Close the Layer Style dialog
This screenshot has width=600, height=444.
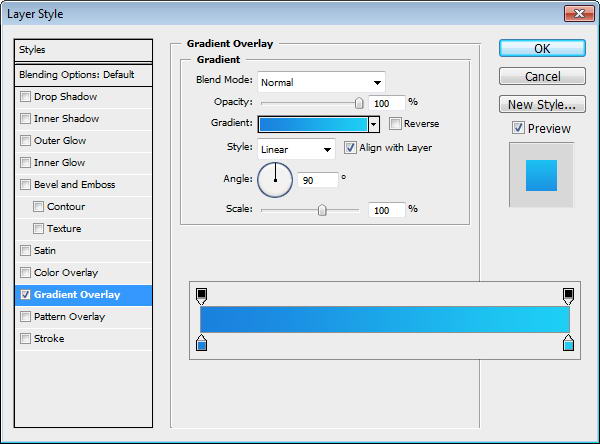[x=579, y=14]
